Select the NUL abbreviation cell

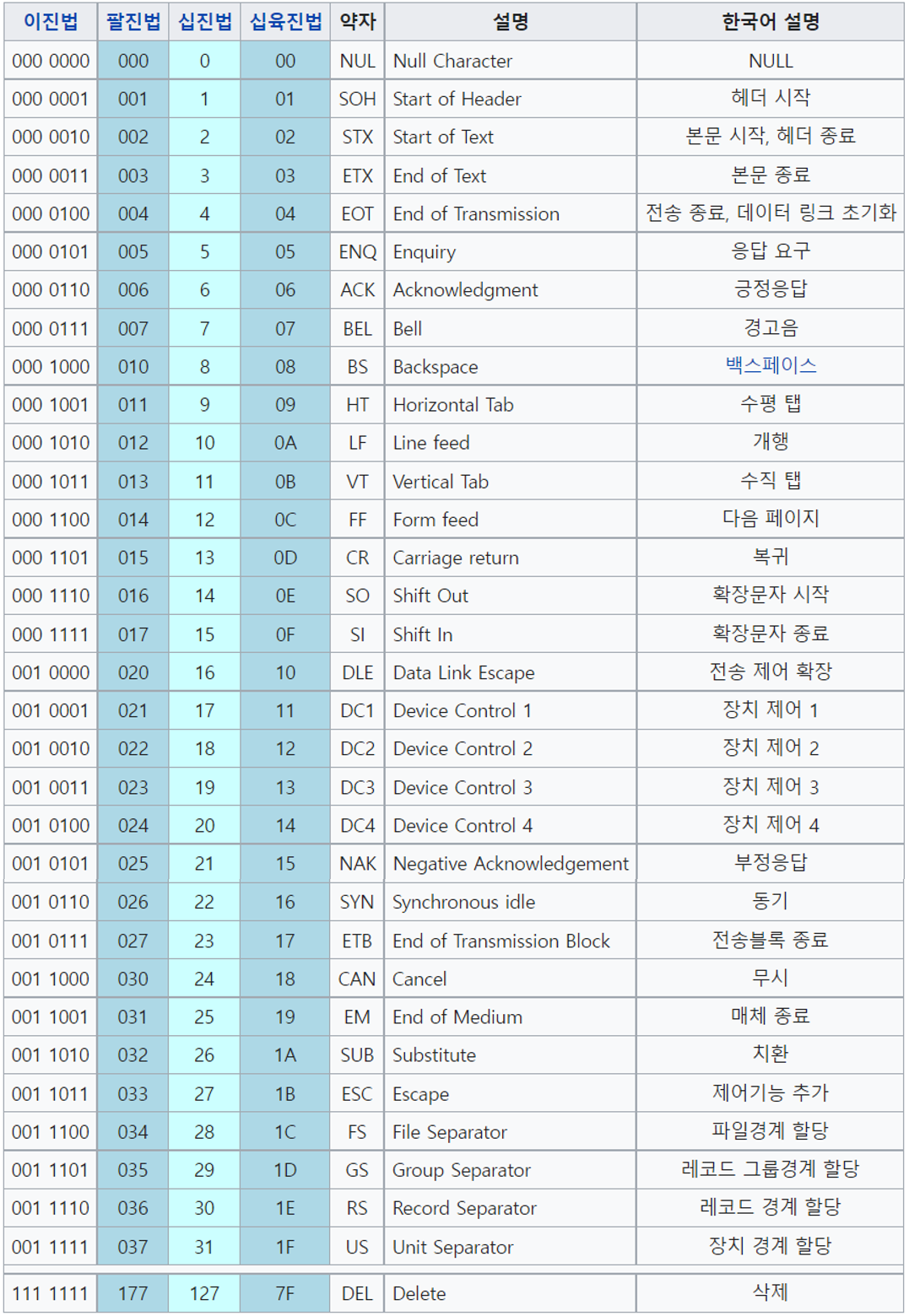point(357,61)
